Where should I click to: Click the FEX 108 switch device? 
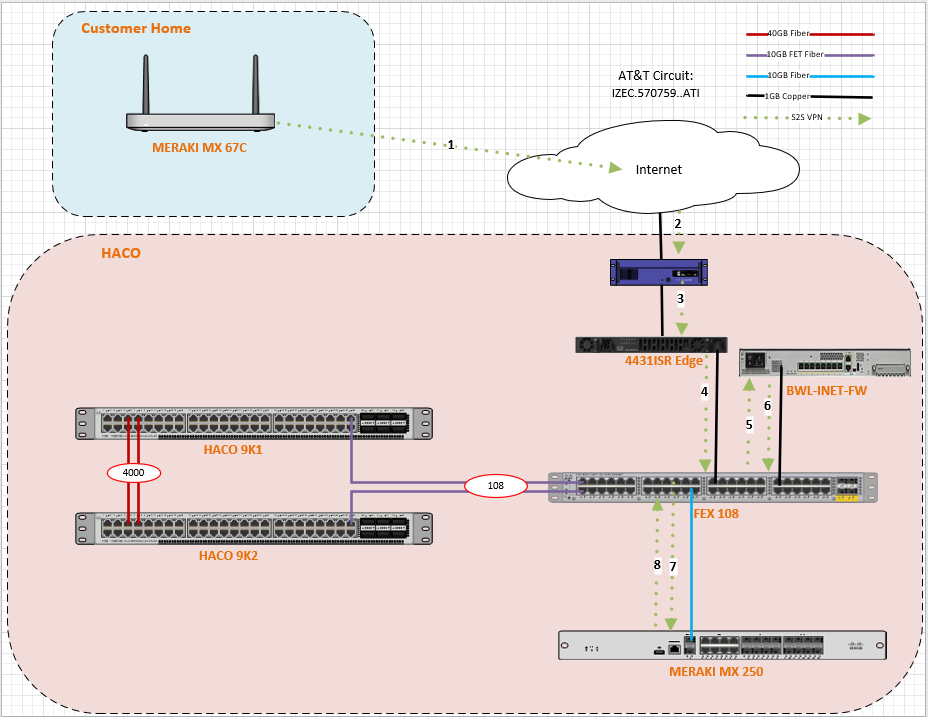[711, 487]
